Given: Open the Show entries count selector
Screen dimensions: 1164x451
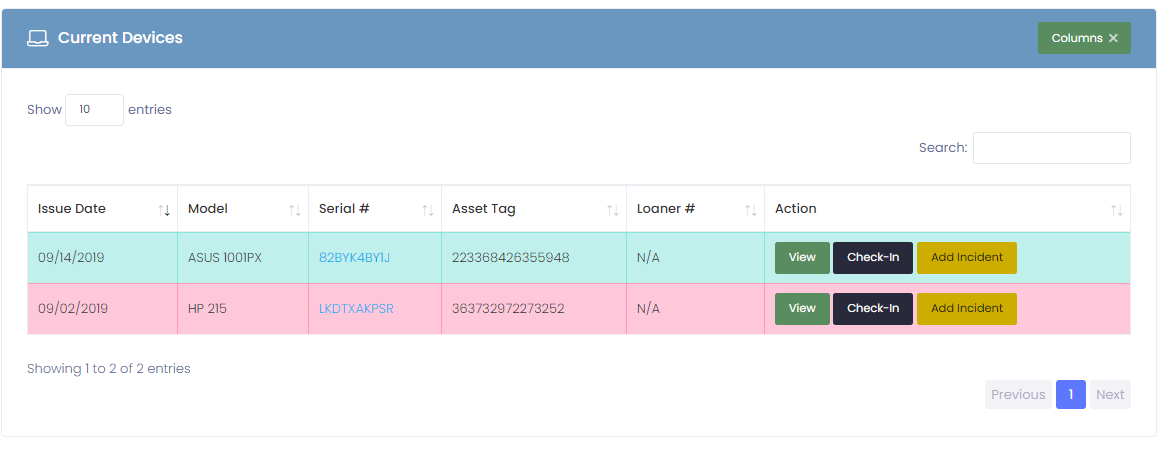Looking at the screenshot, I should point(94,110).
